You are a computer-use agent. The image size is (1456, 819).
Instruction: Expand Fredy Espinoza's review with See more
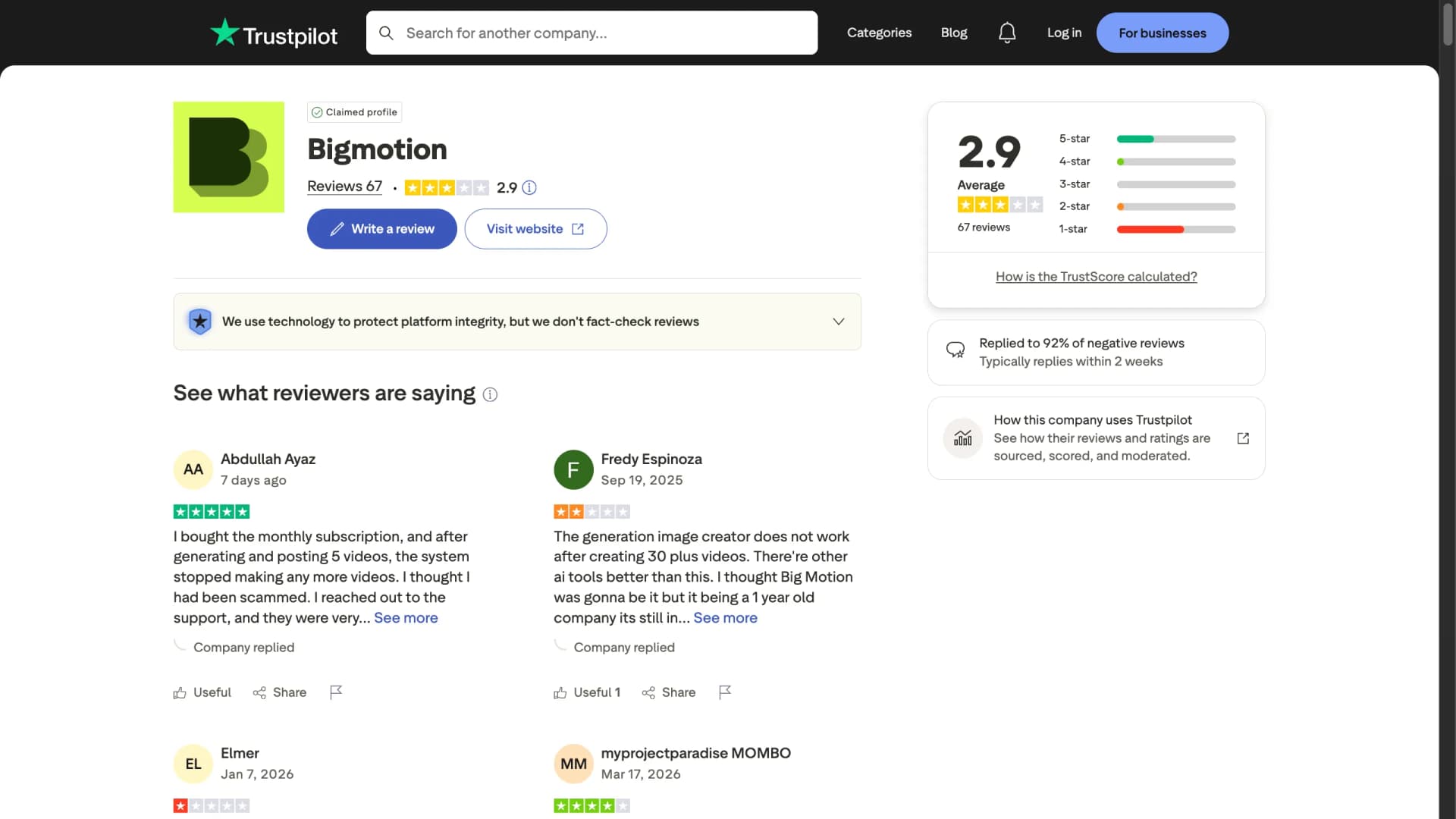(x=725, y=617)
